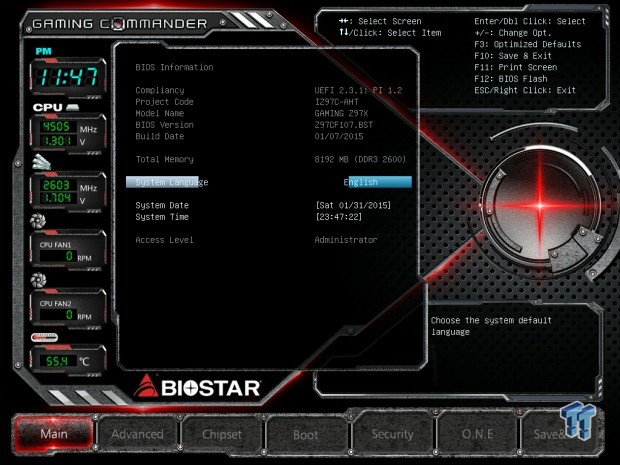Click the CPU chip icon
Screen dimensions: 620x465
click(73, 107)
